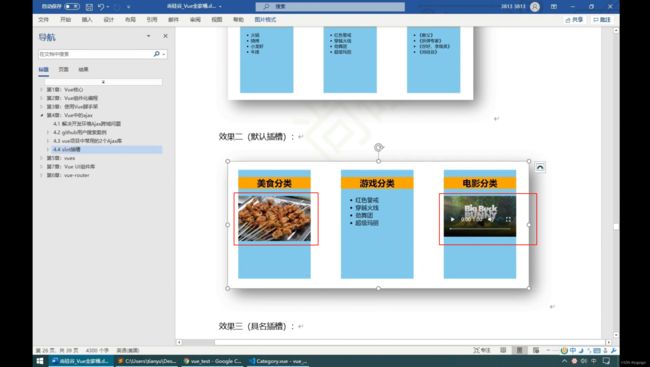Click the Save disk icon

click(89, 7)
